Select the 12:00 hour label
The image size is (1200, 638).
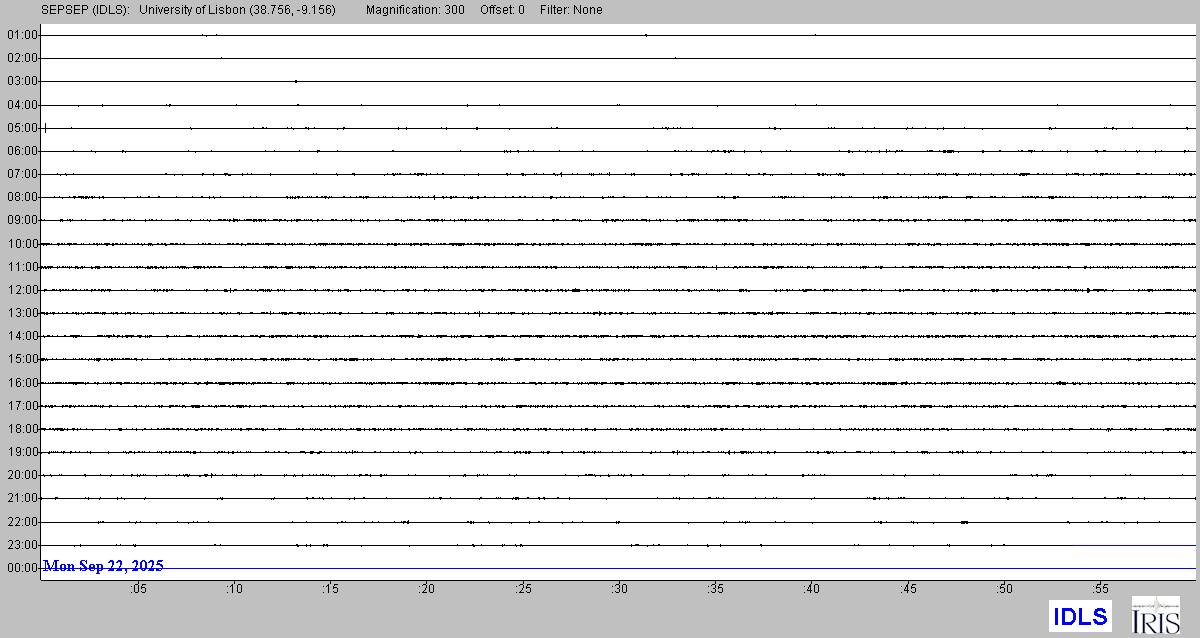[x=22, y=290]
